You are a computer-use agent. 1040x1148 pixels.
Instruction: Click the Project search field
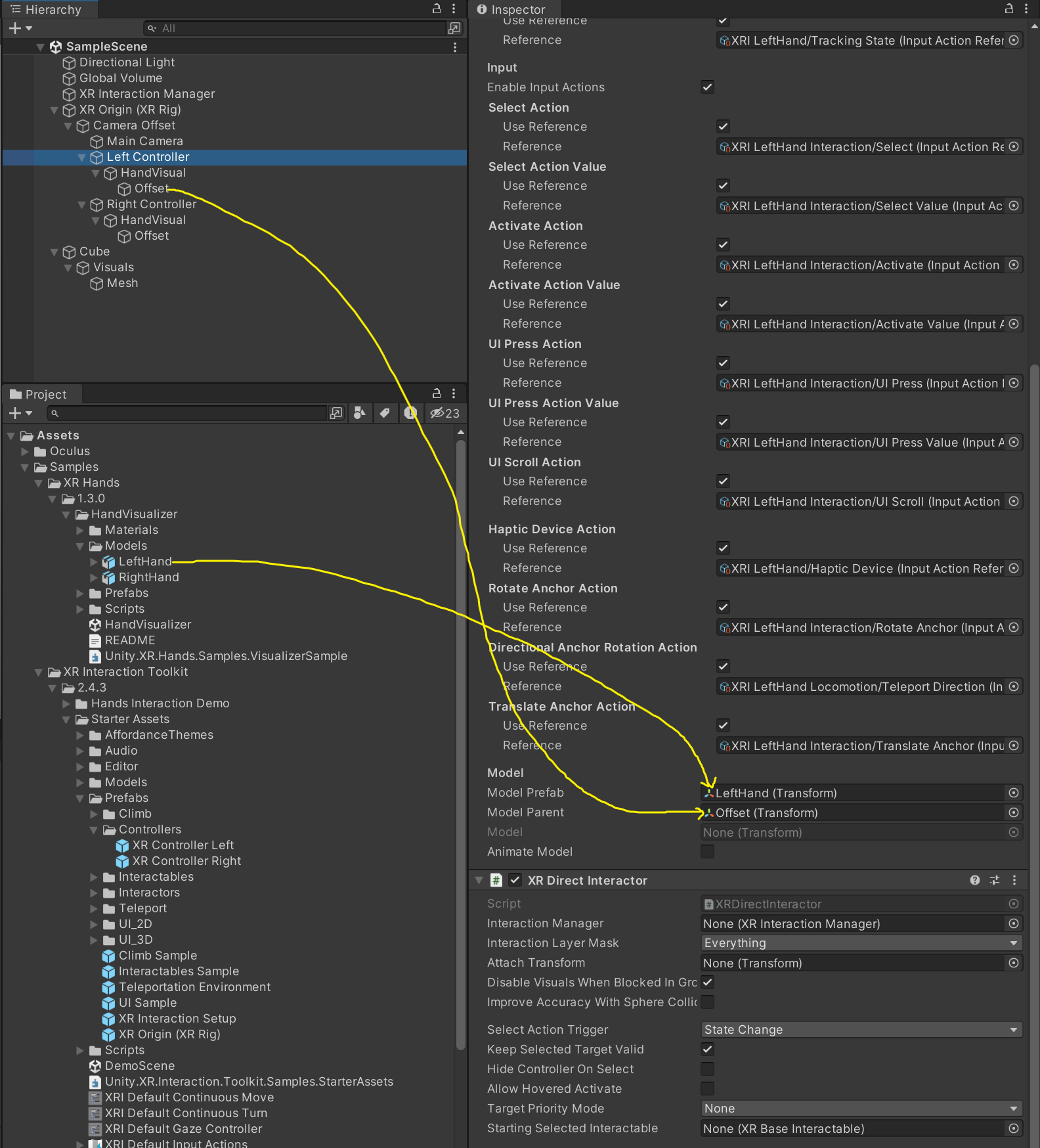point(187,413)
